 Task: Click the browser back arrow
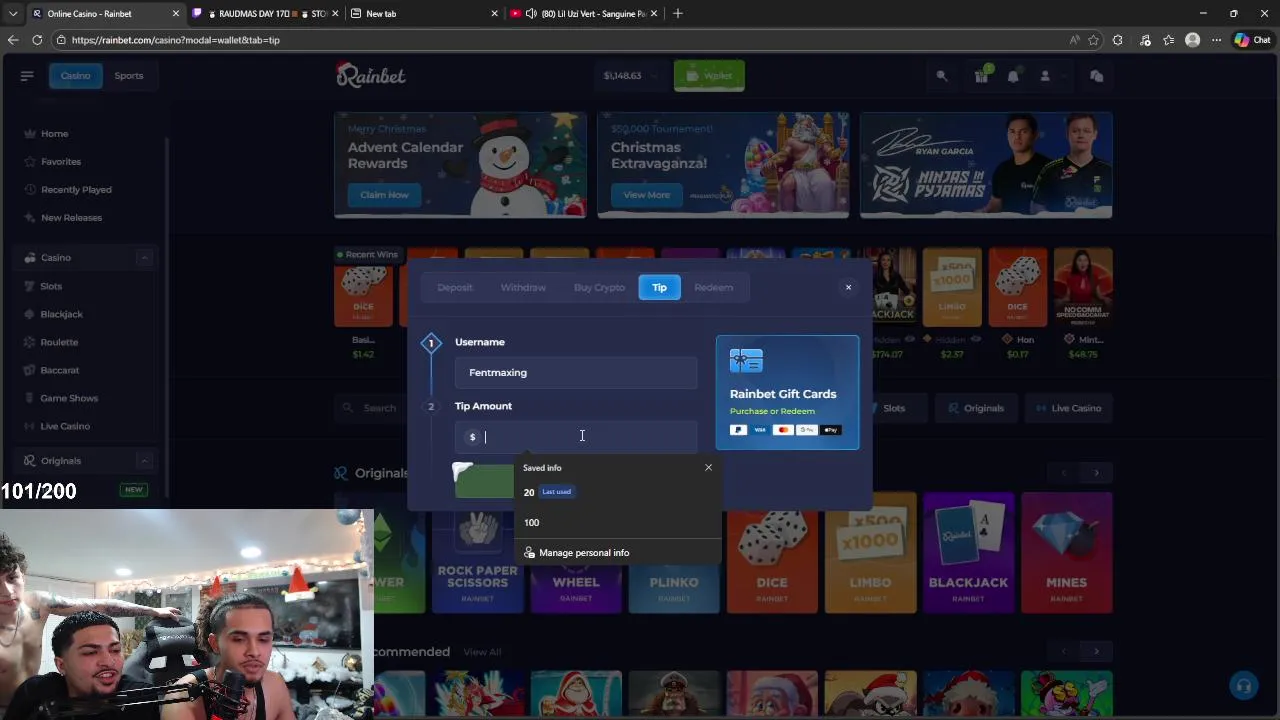point(13,40)
